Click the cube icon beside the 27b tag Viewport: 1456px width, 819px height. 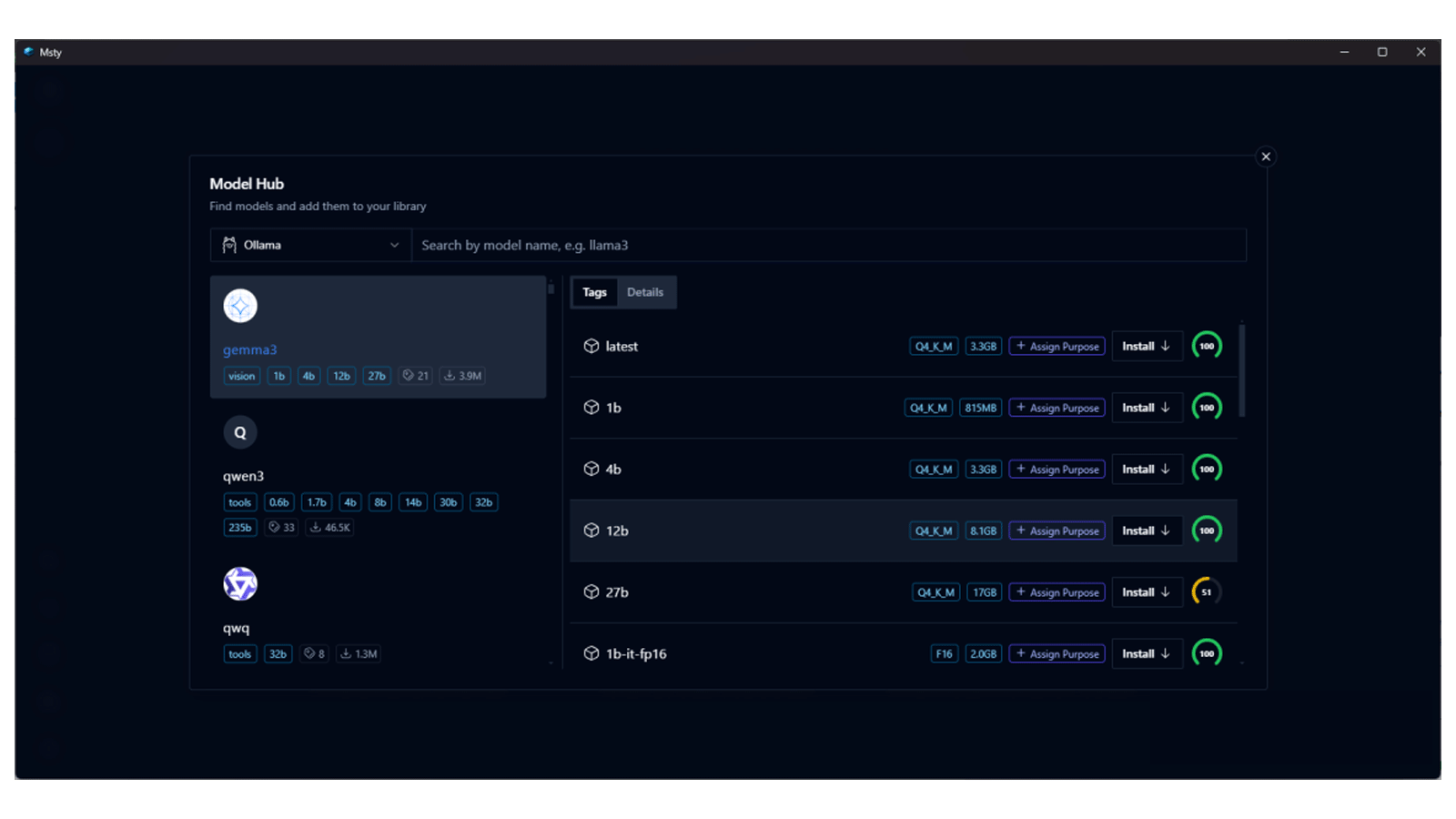591,592
